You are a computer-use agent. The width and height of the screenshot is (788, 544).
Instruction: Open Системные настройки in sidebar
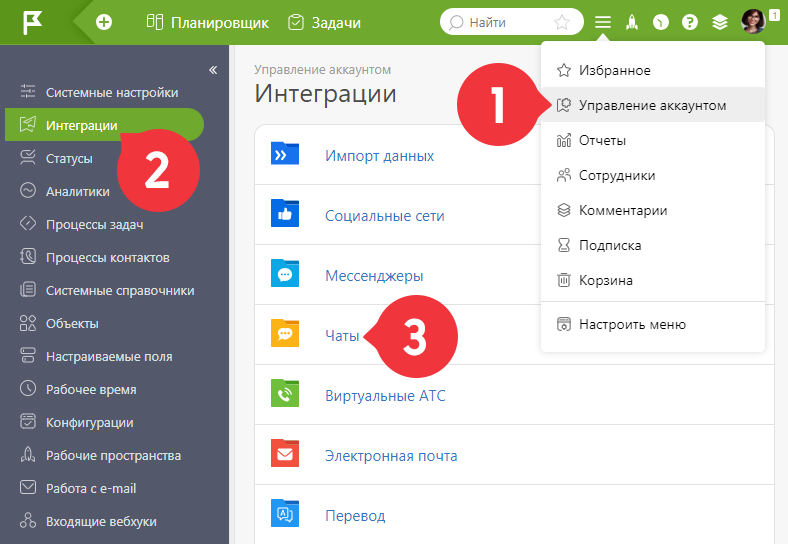(x=112, y=93)
